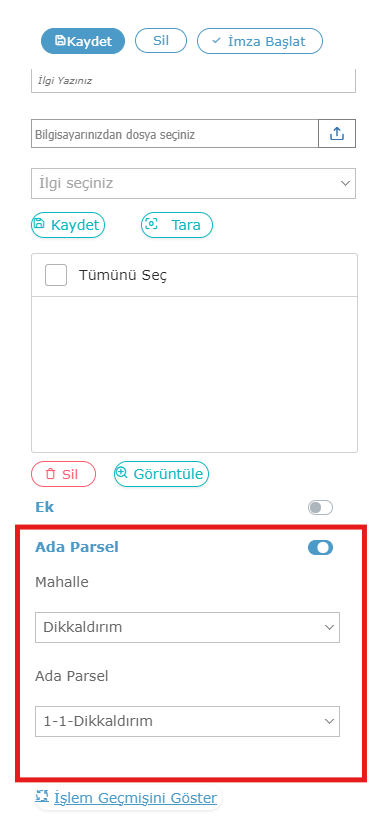Click the Bilgisayarınızdan dosya seçiniz field
This screenshot has width=384, height=821.
click(175, 134)
